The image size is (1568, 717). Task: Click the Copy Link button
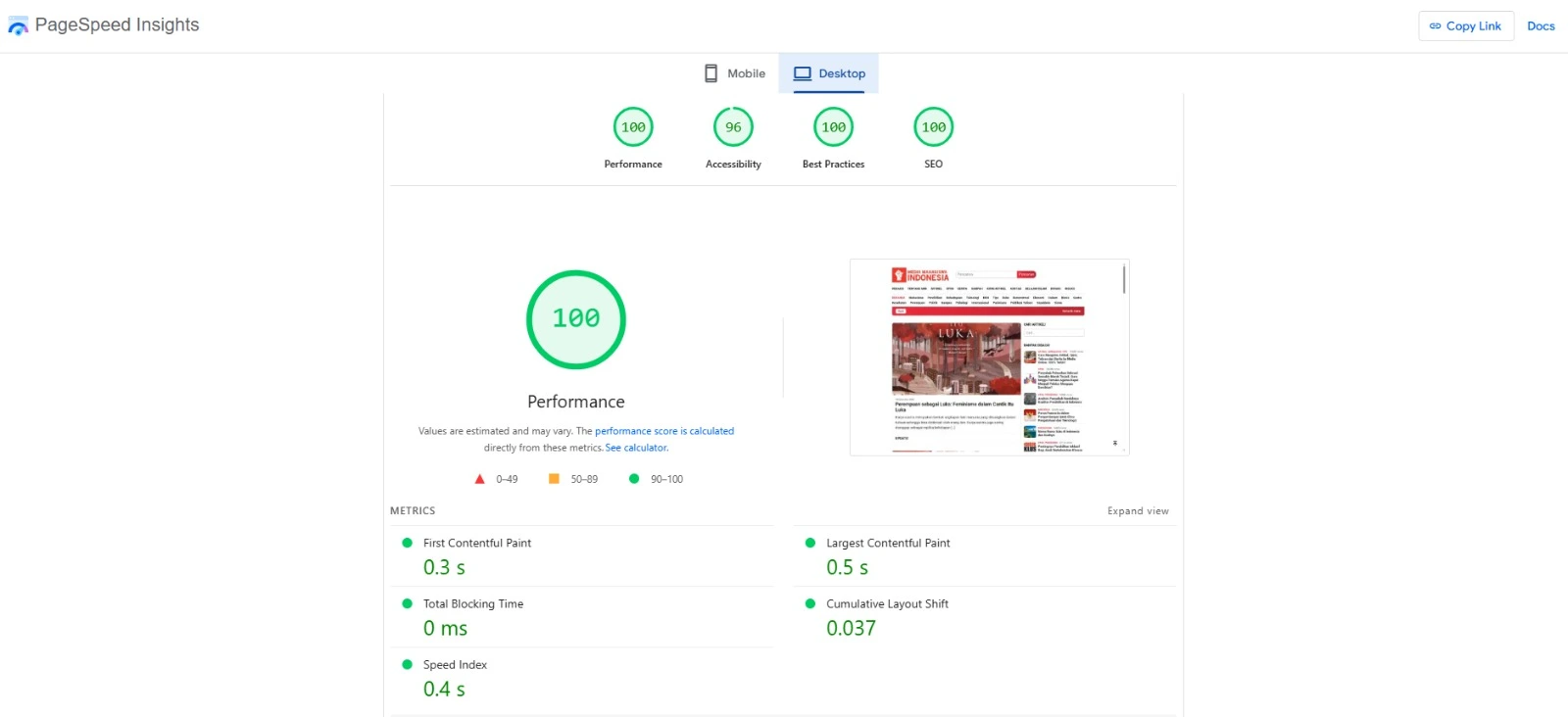[x=1465, y=26]
